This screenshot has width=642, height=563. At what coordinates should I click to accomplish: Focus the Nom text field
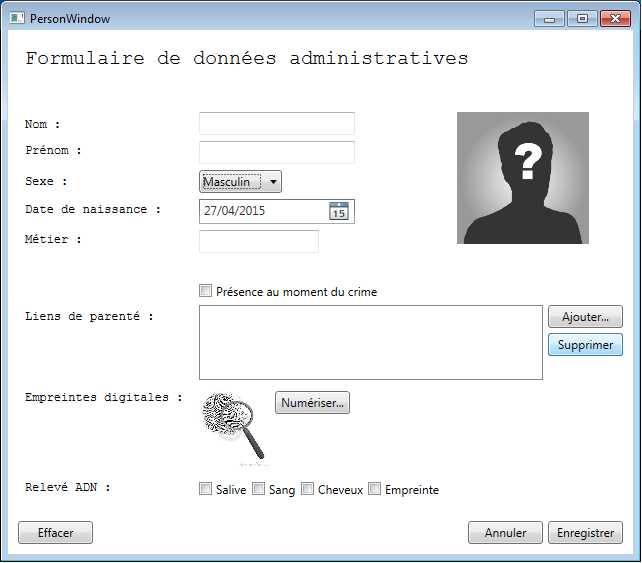[277, 123]
